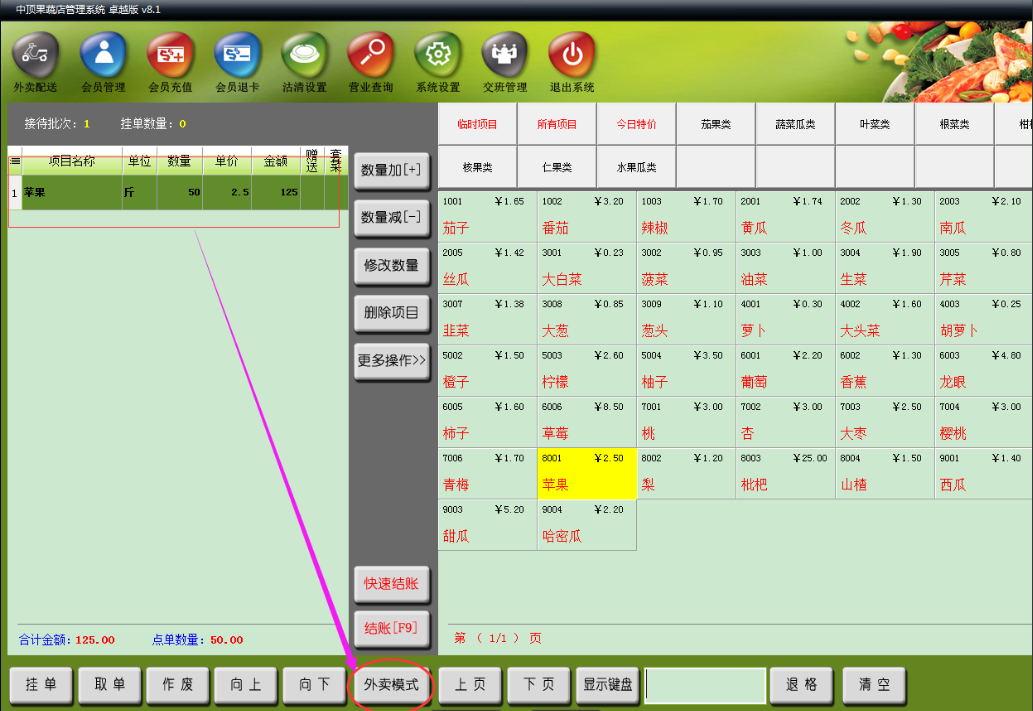Screen dimensions: 1033x711
Task: Add product 西瓜 9001
Action: pos(984,474)
